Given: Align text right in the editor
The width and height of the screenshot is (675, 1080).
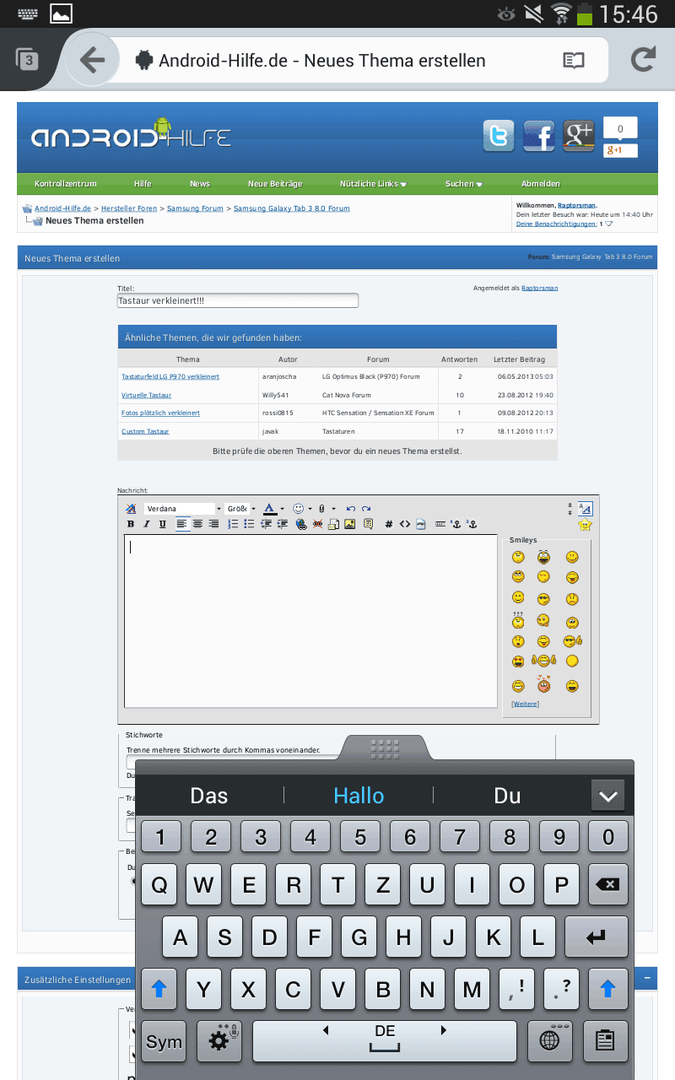Looking at the screenshot, I should 214,524.
